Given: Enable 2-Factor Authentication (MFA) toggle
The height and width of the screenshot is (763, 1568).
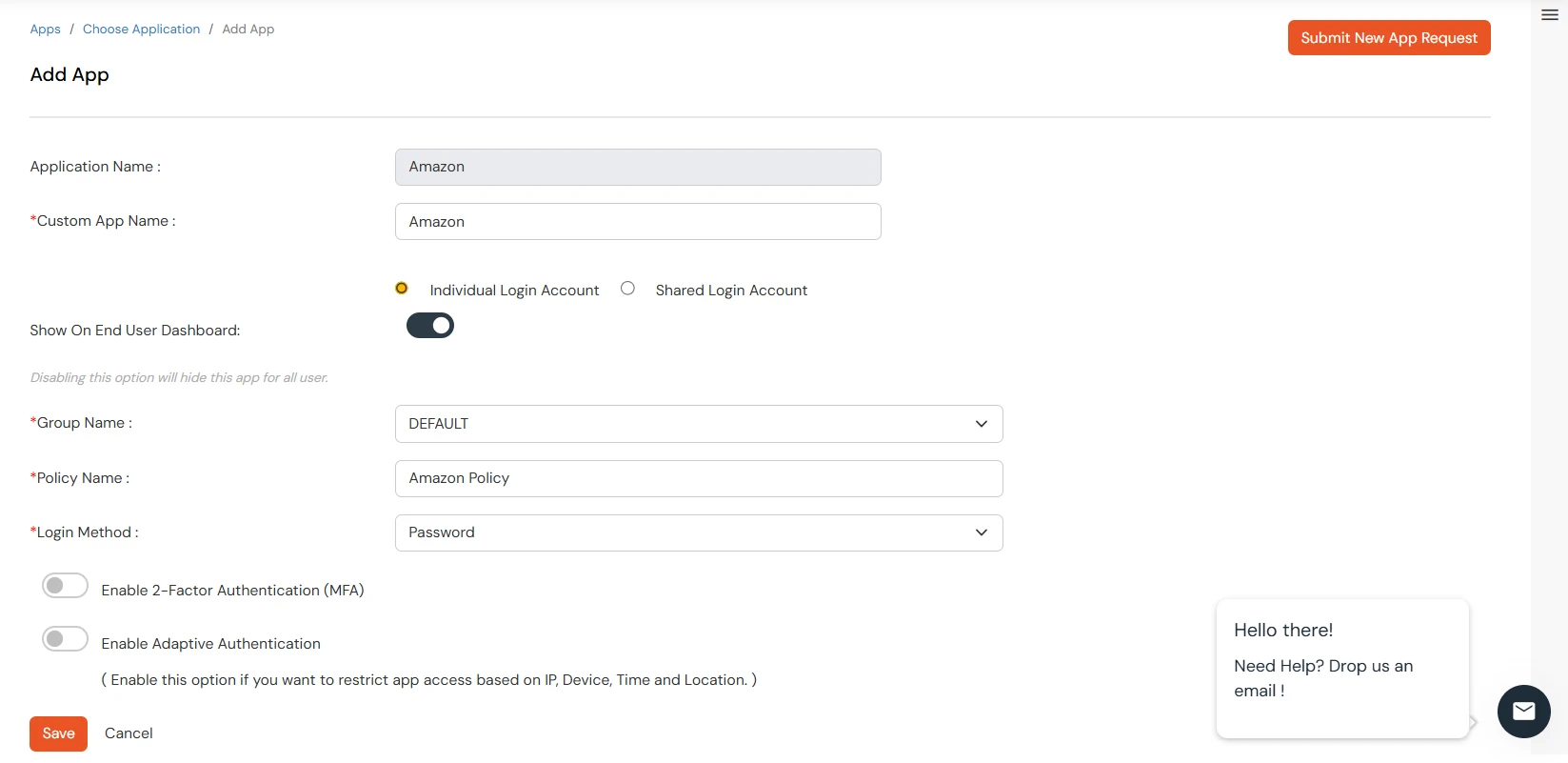Looking at the screenshot, I should [65, 586].
